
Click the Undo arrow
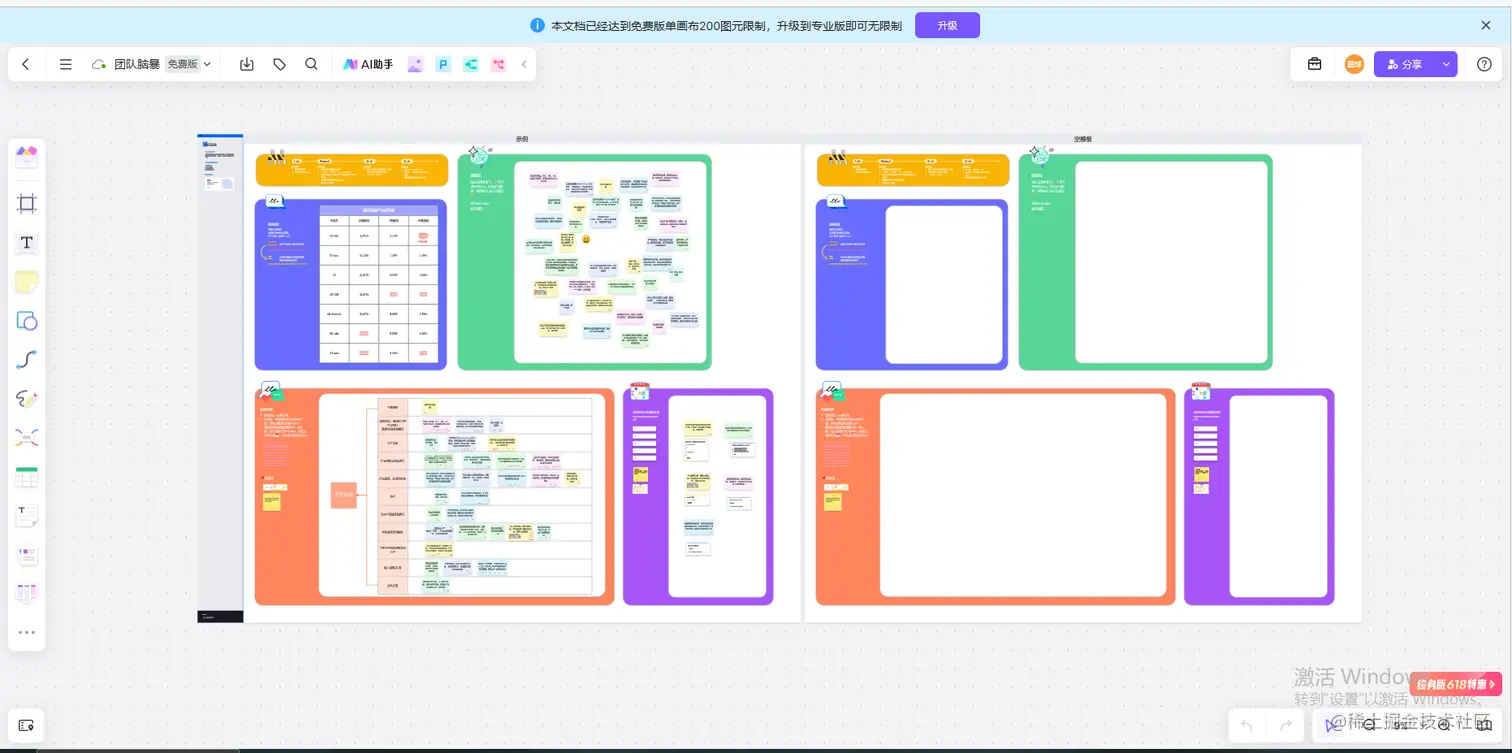point(1247,725)
